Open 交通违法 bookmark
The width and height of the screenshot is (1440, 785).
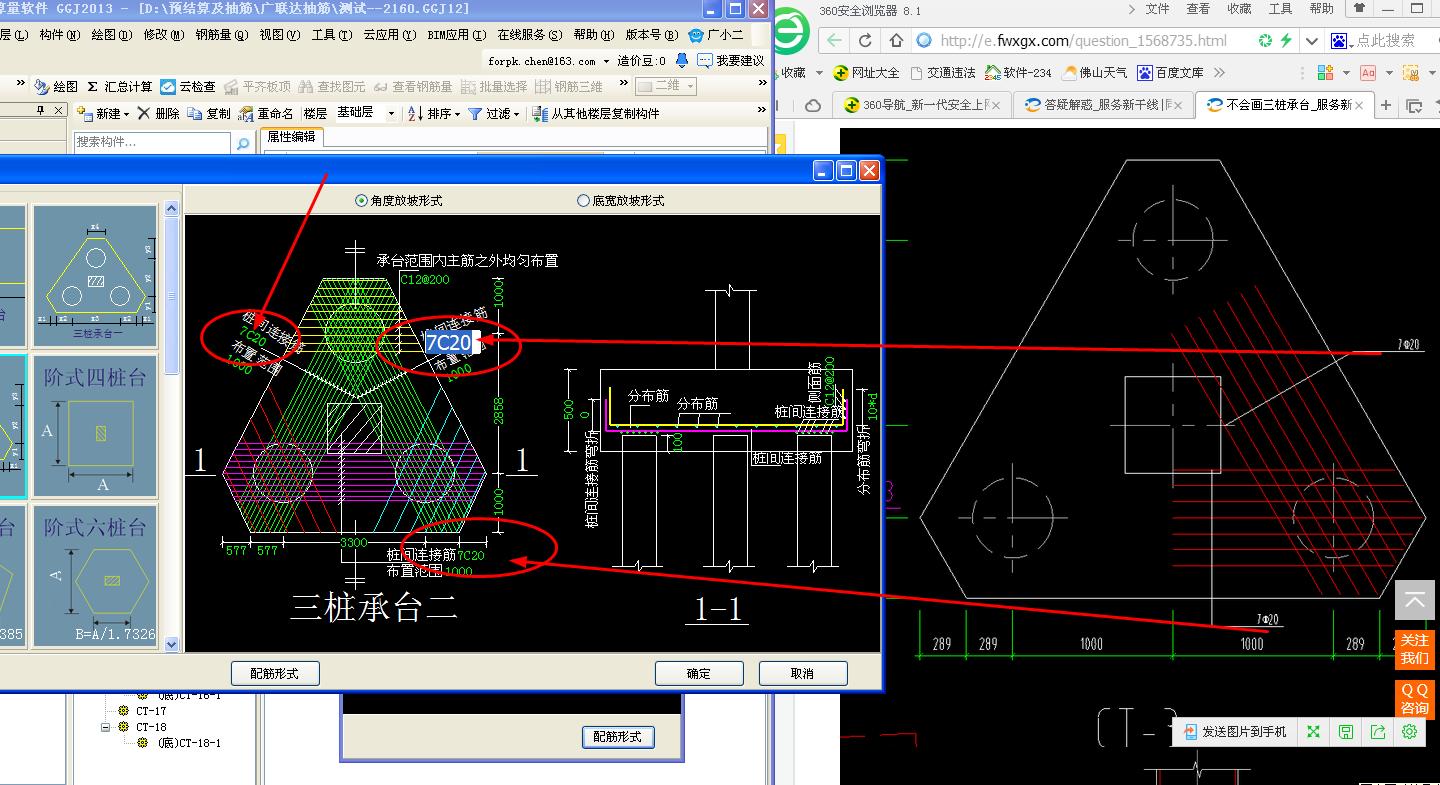click(942, 73)
